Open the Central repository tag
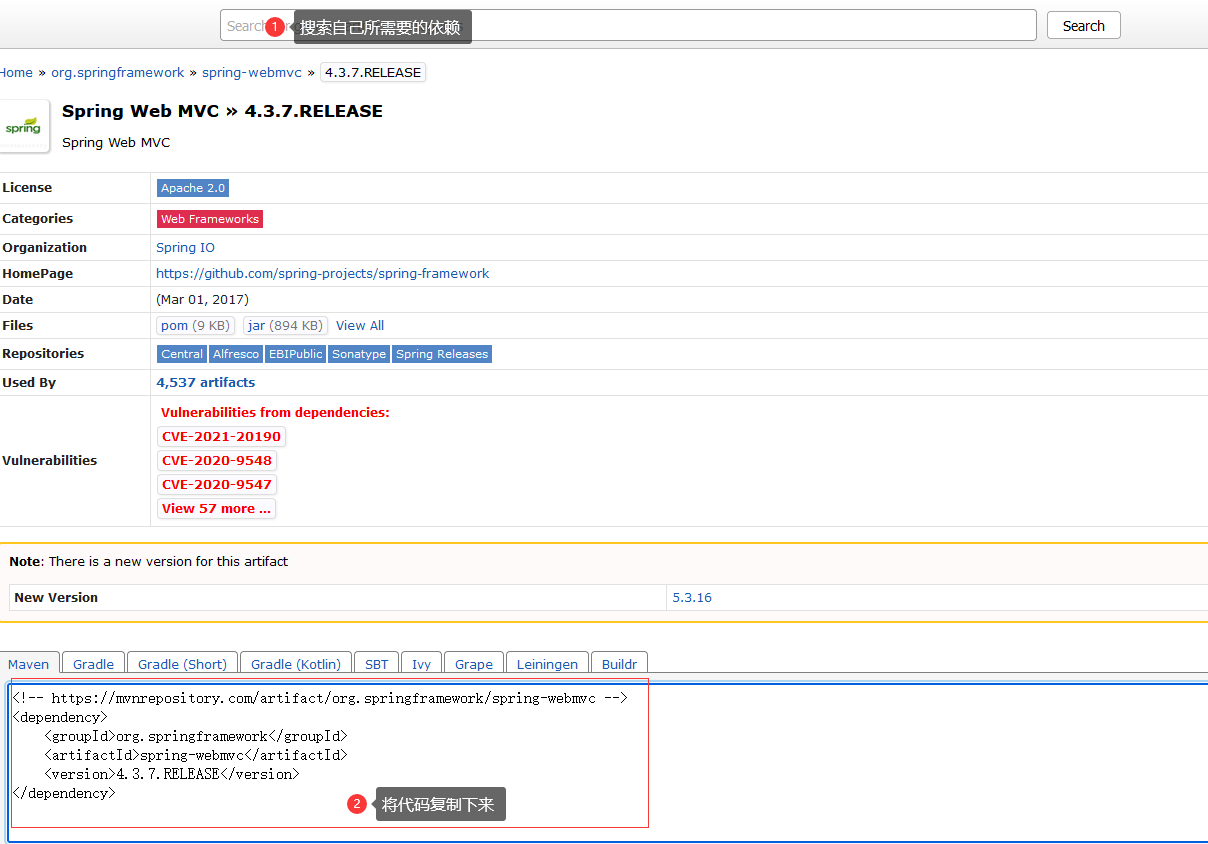Viewport: 1208px width, 844px height. (x=182, y=354)
